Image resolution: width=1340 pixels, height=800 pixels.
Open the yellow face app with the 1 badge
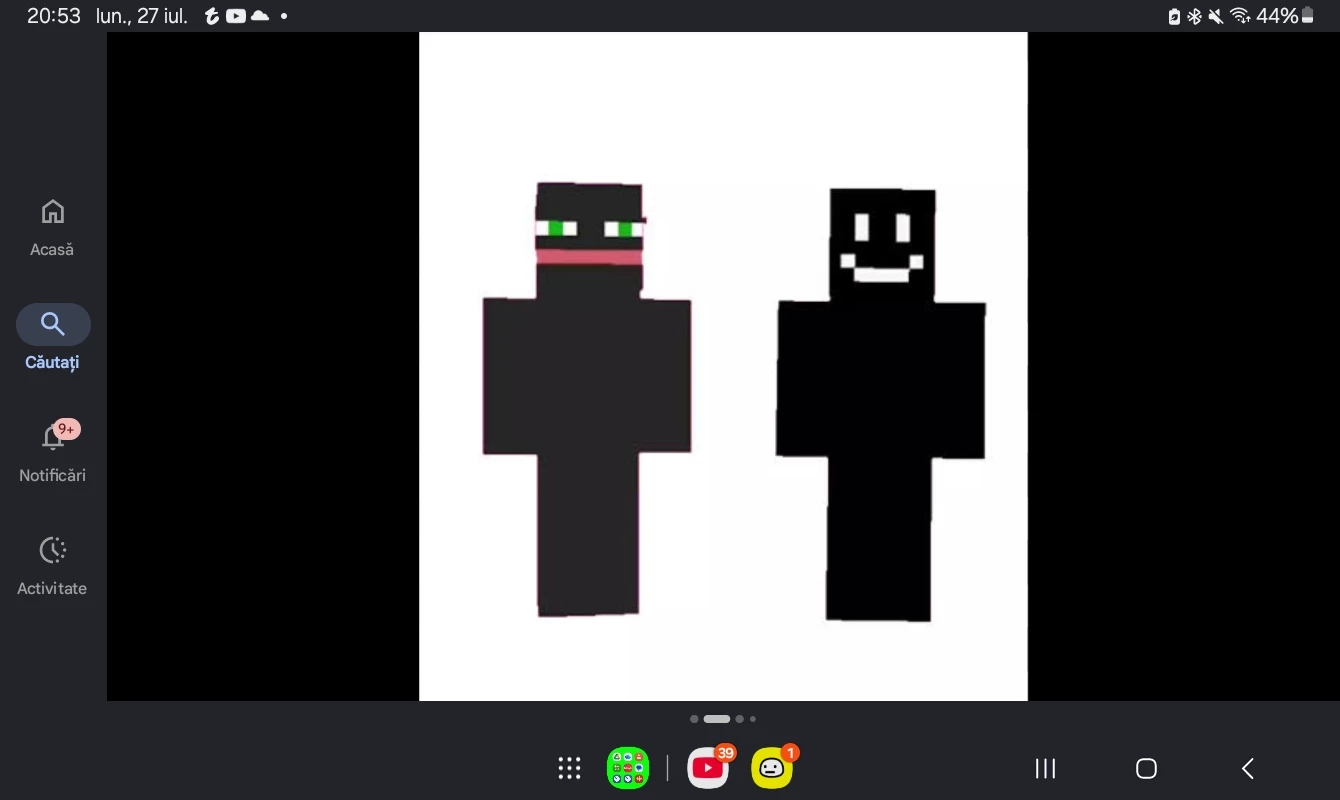772,768
